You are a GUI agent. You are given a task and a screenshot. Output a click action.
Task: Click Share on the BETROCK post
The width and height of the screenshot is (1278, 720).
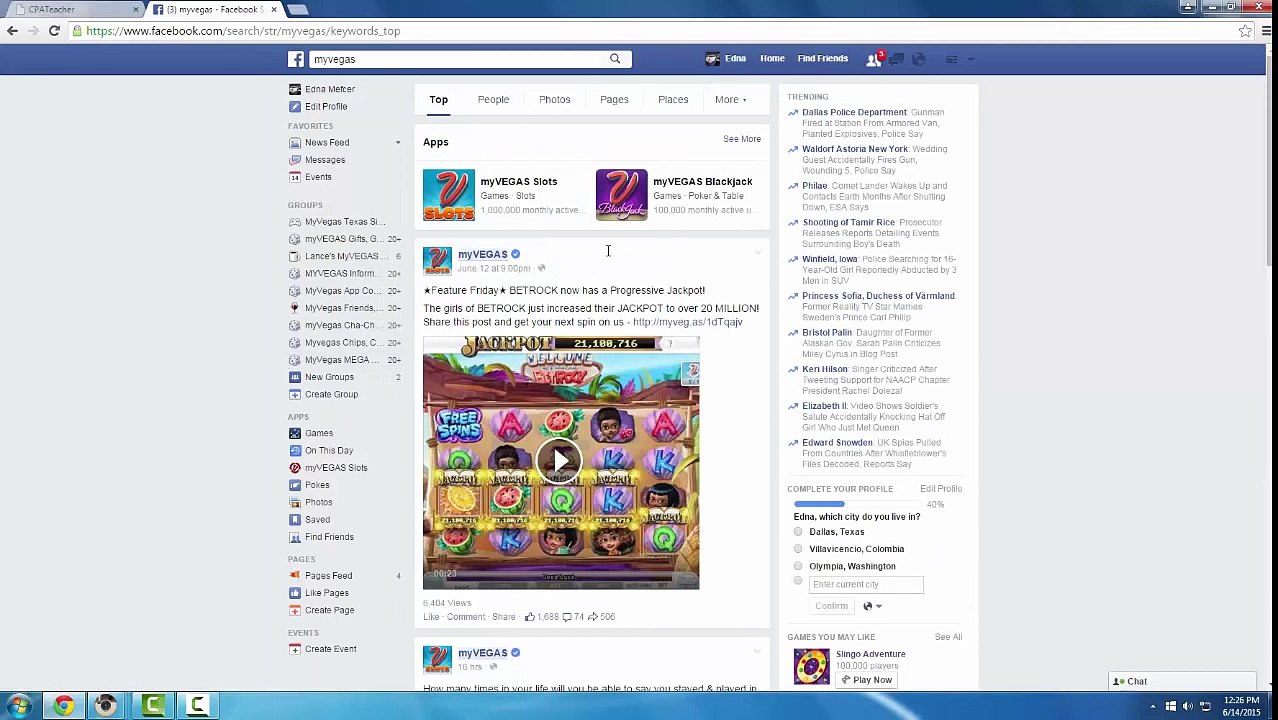pyautogui.click(x=503, y=617)
